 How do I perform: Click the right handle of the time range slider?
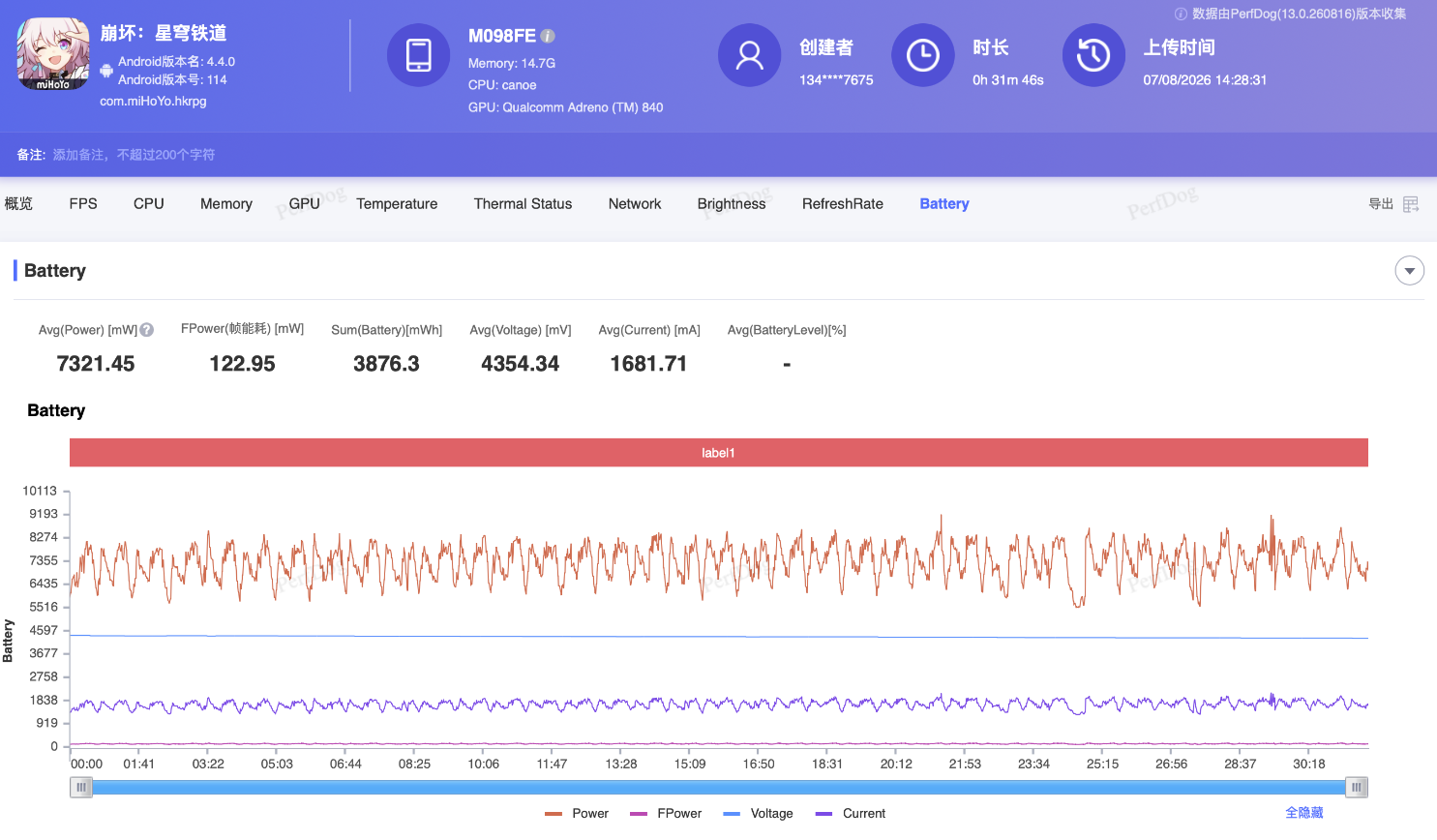pos(1357,788)
